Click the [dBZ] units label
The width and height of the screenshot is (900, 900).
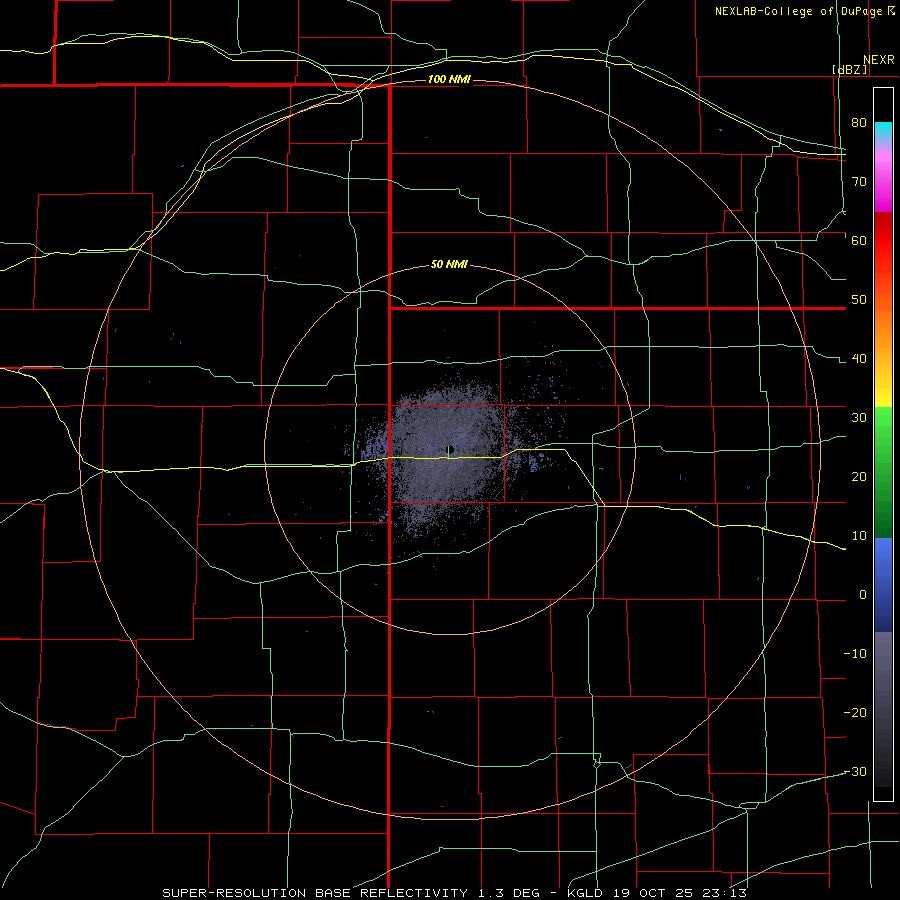pyautogui.click(x=849, y=69)
